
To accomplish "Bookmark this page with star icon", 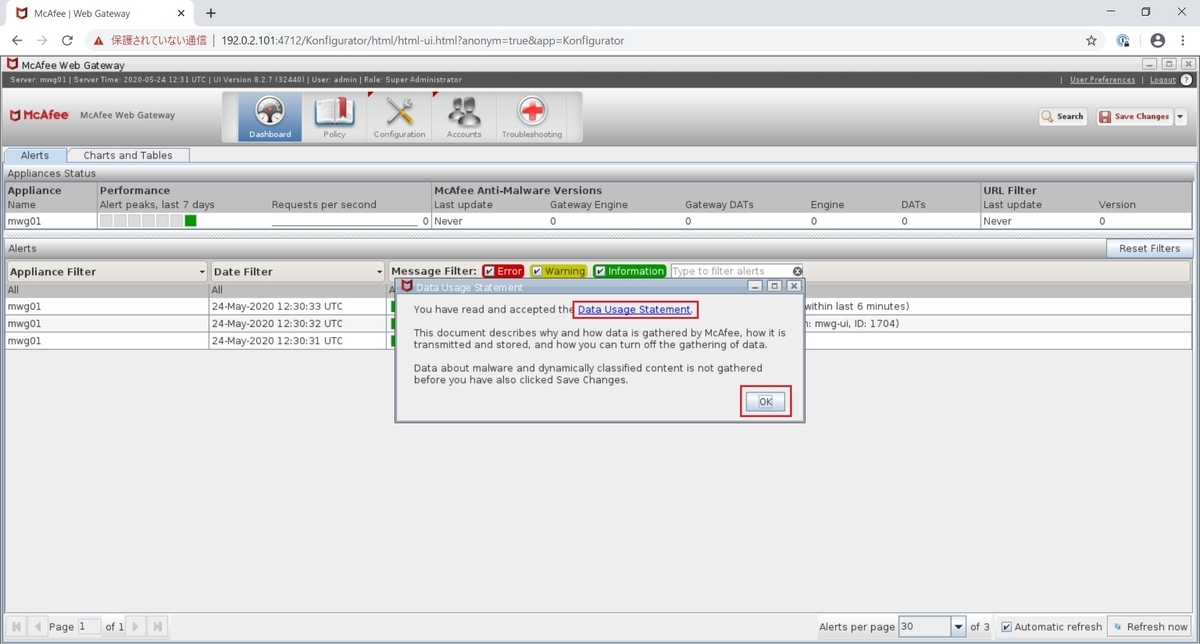I will 1091,40.
